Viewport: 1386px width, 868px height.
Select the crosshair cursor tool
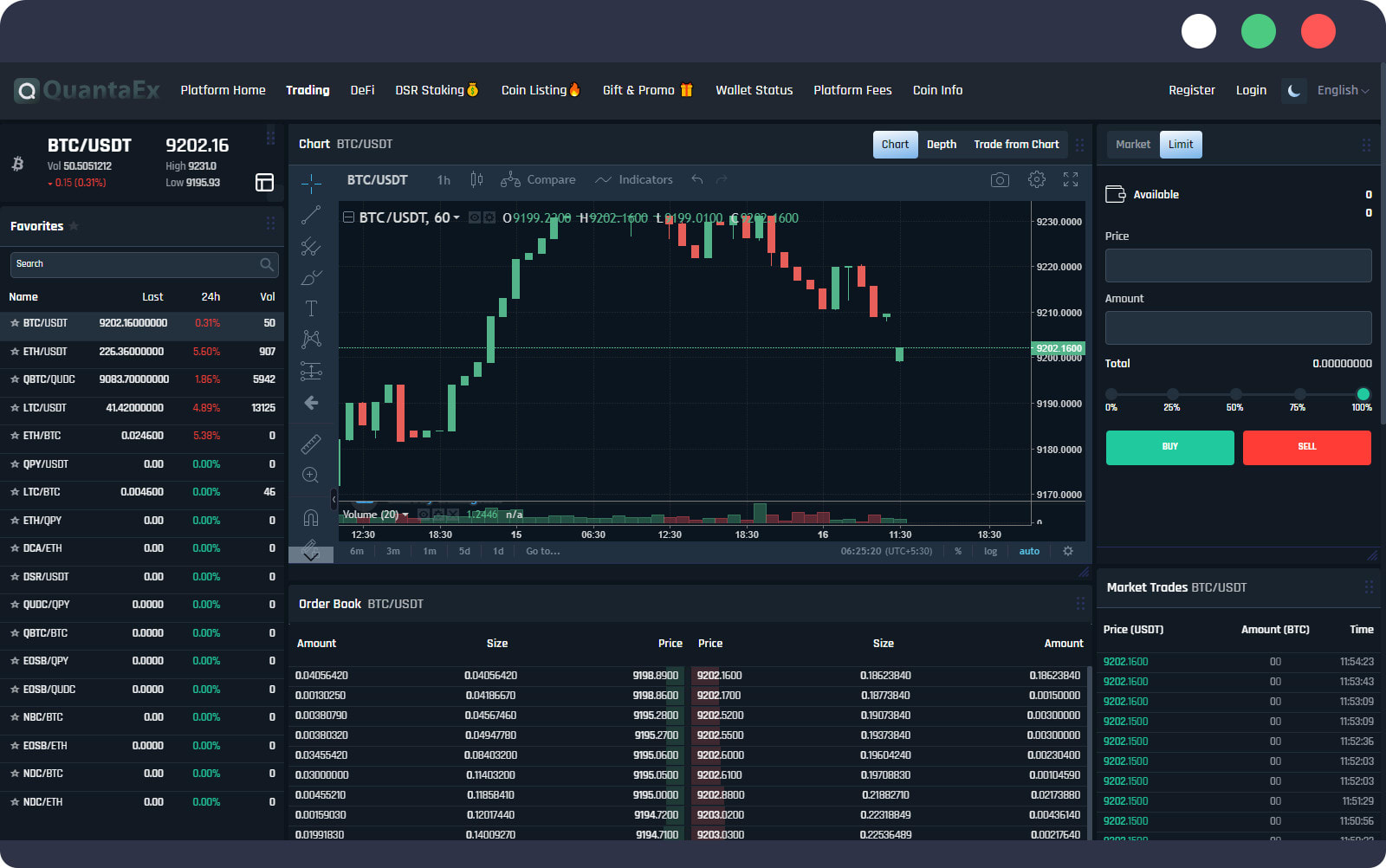(x=311, y=183)
